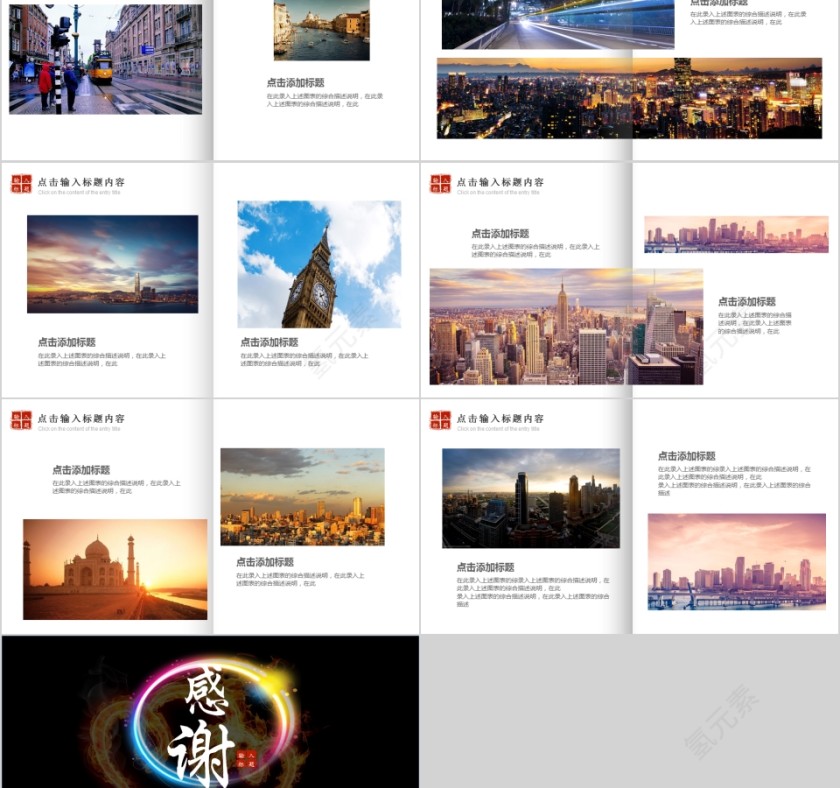Viewport: 840px width, 788px height.
Task: Click the 点击添加标题 heading under Big Ben photo
Action: 269,342
